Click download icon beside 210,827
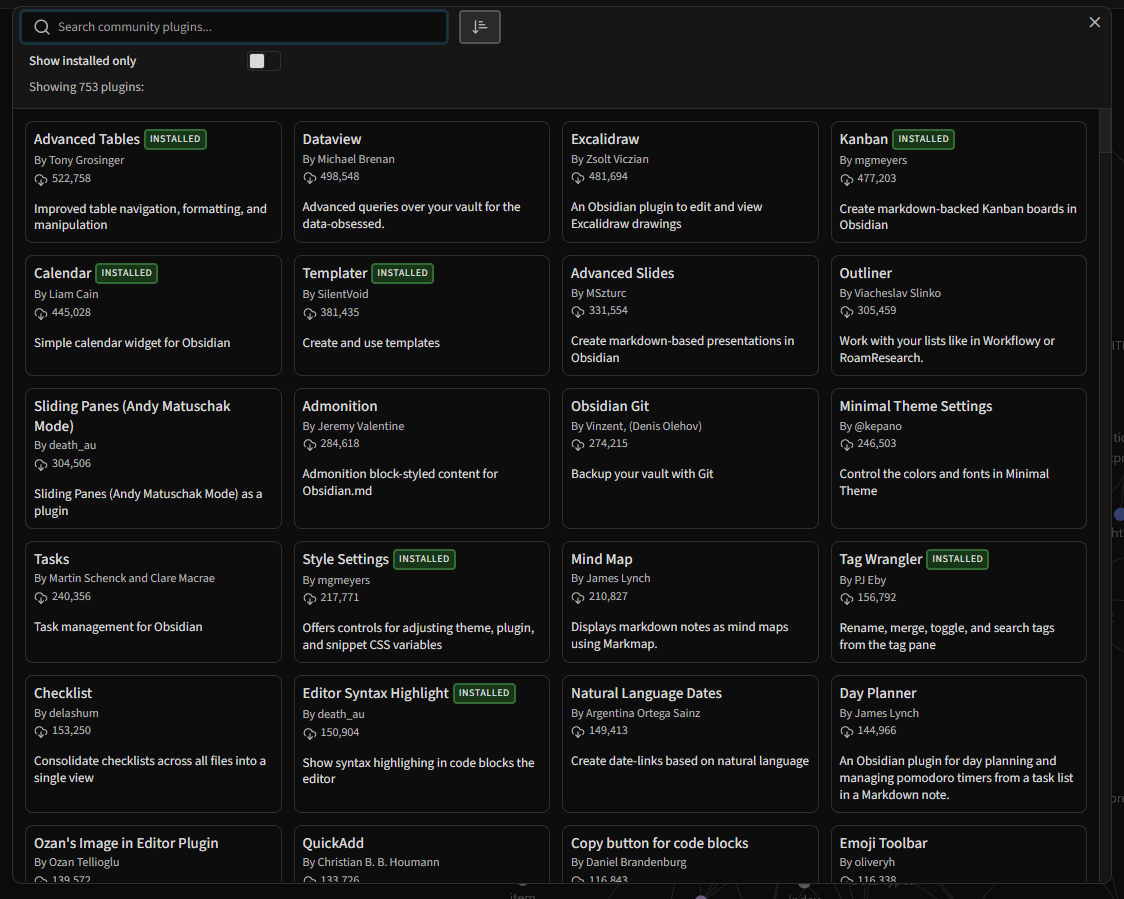 tap(578, 597)
